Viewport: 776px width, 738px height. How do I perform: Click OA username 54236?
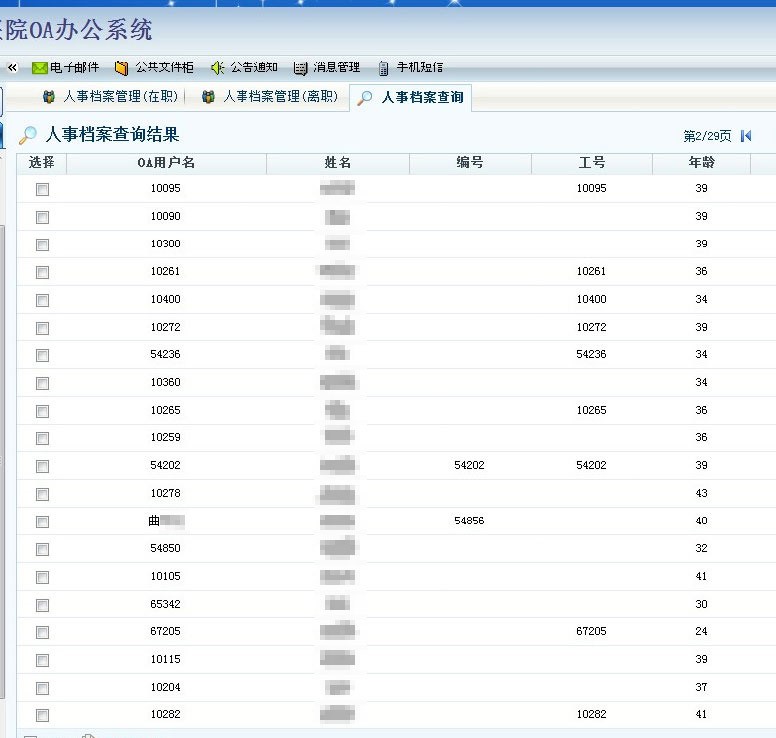[x=165, y=354]
